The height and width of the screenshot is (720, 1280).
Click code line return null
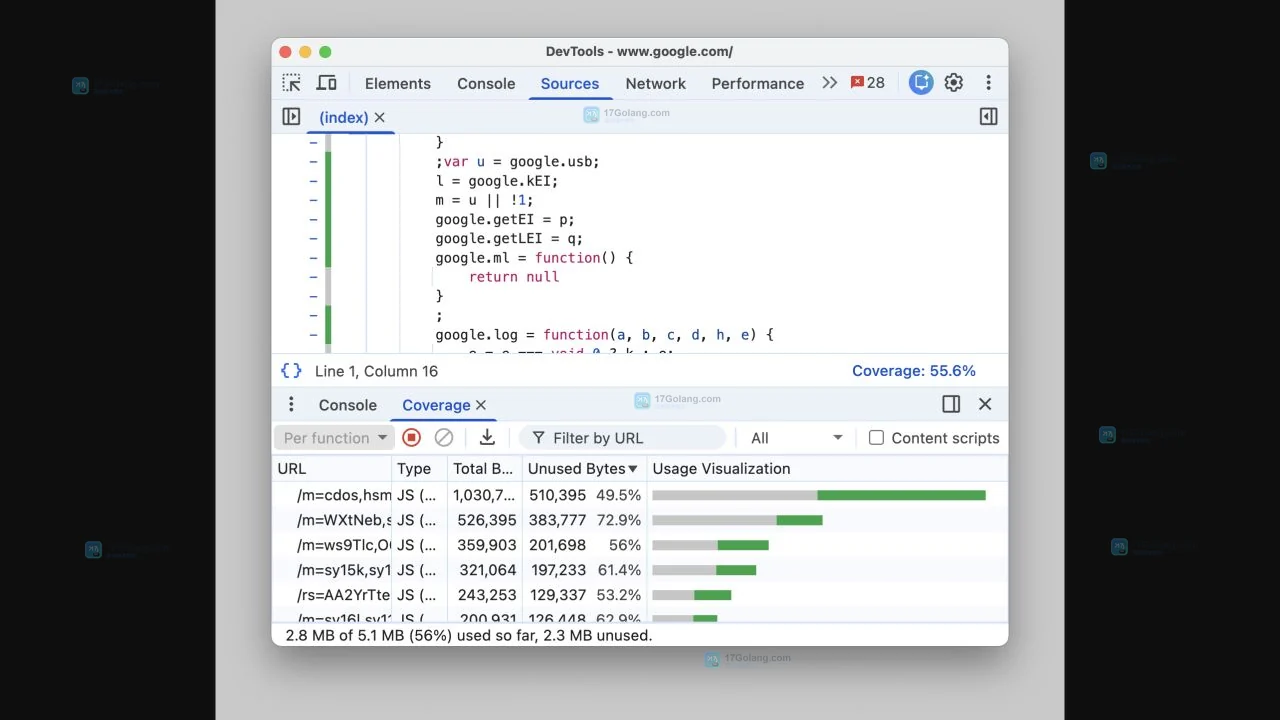coord(514,277)
